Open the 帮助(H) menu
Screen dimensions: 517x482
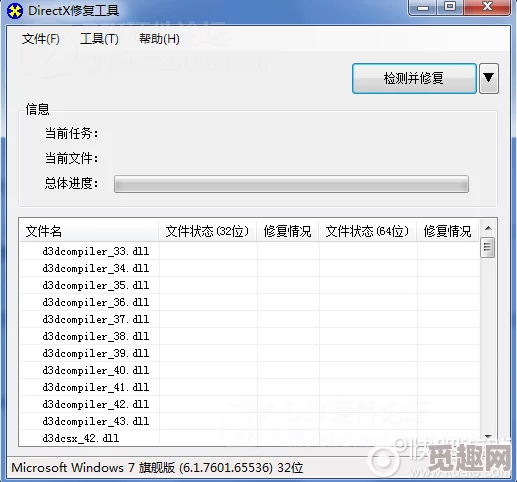pyautogui.click(x=159, y=39)
